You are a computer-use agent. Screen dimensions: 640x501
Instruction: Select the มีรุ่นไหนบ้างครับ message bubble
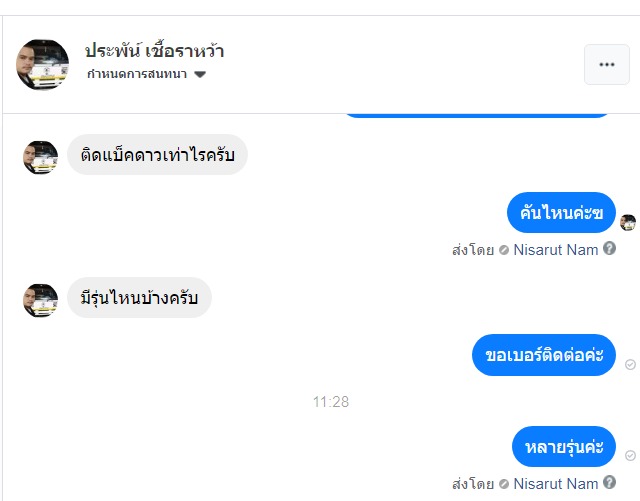(139, 298)
